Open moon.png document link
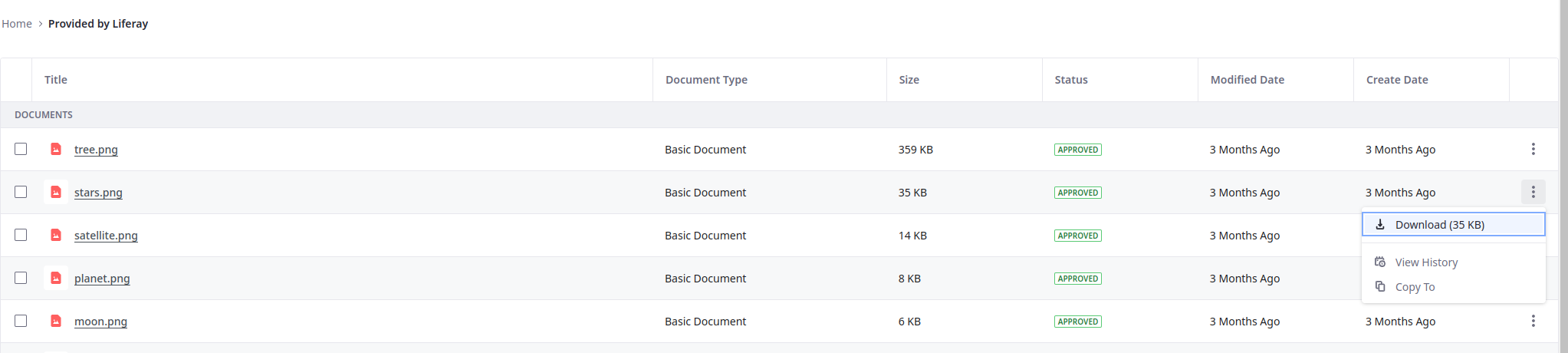 (100, 322)
